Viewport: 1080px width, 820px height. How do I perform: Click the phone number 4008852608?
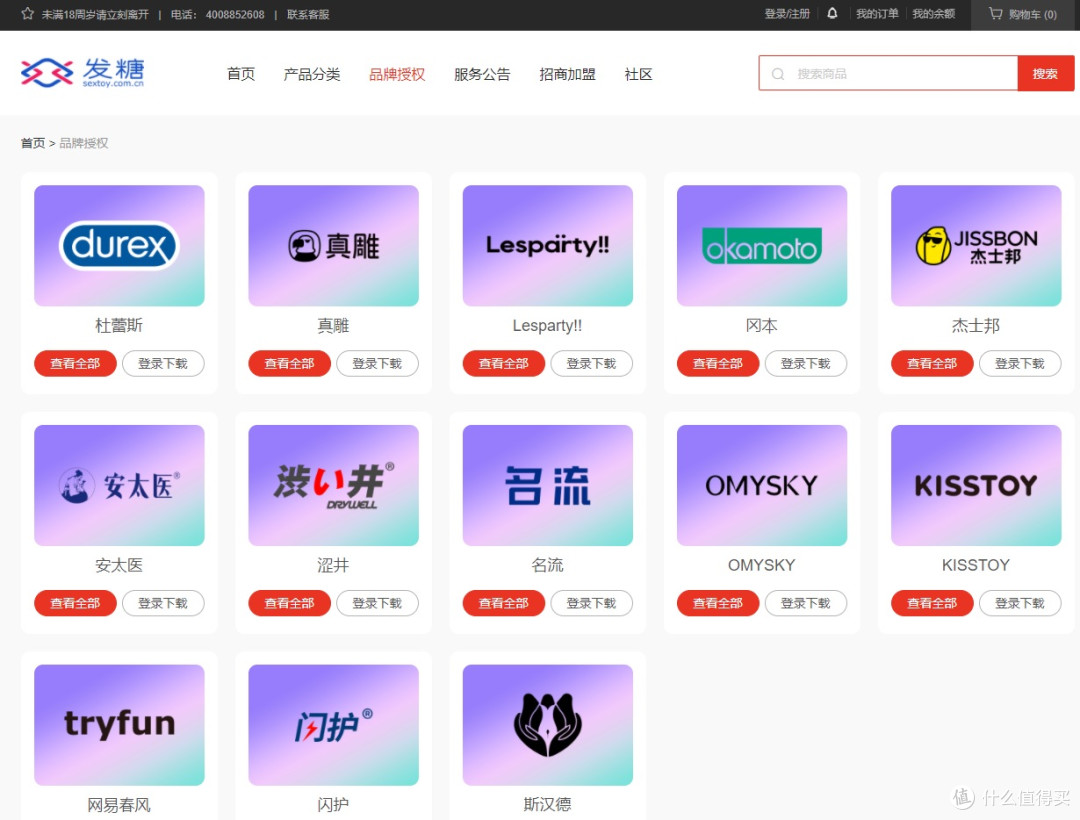coord(235,14)
